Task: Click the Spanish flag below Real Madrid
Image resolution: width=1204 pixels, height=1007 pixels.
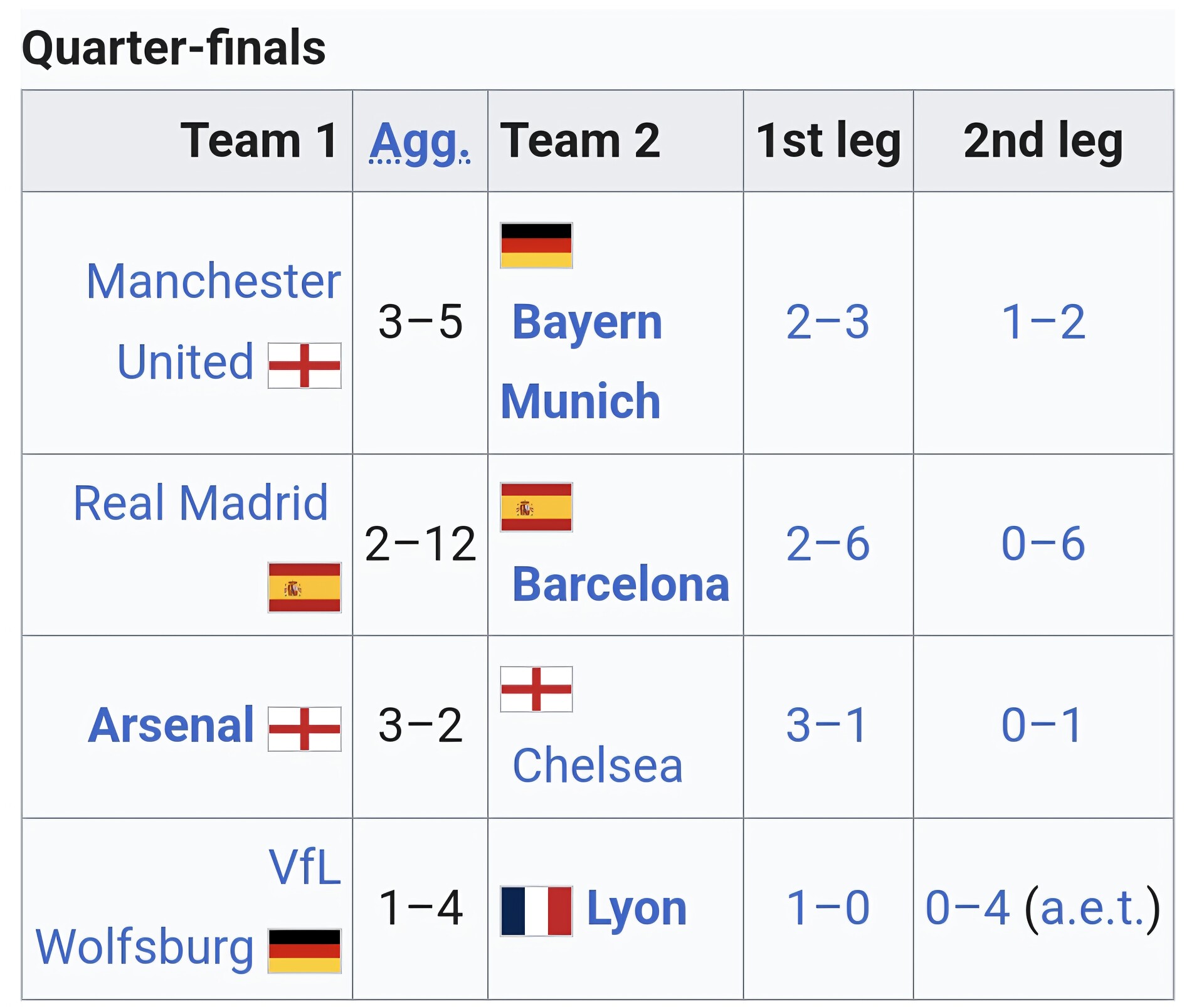Action: coord(304,588)
